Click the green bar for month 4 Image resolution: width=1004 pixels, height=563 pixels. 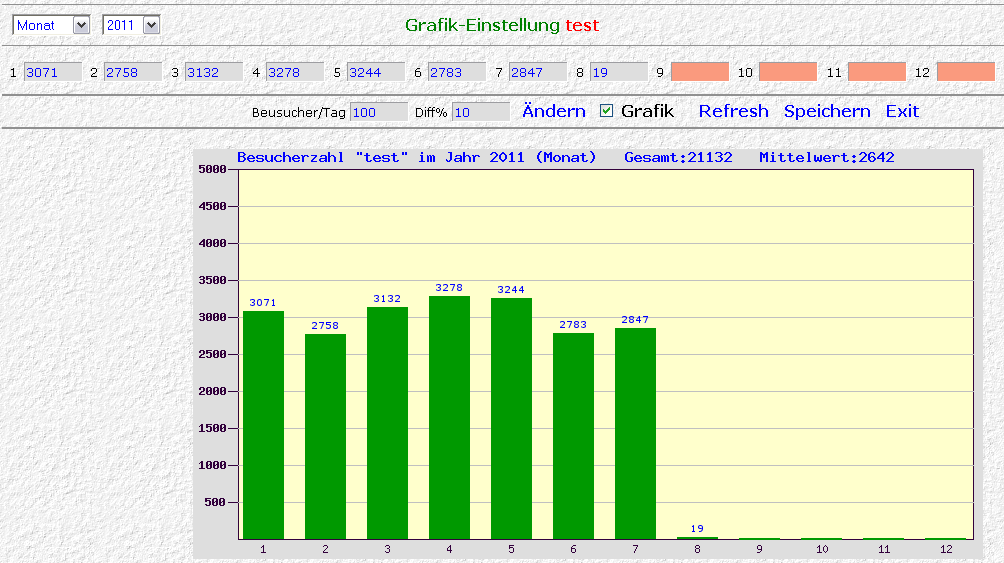pyautogui.click(x=449, y=418)
